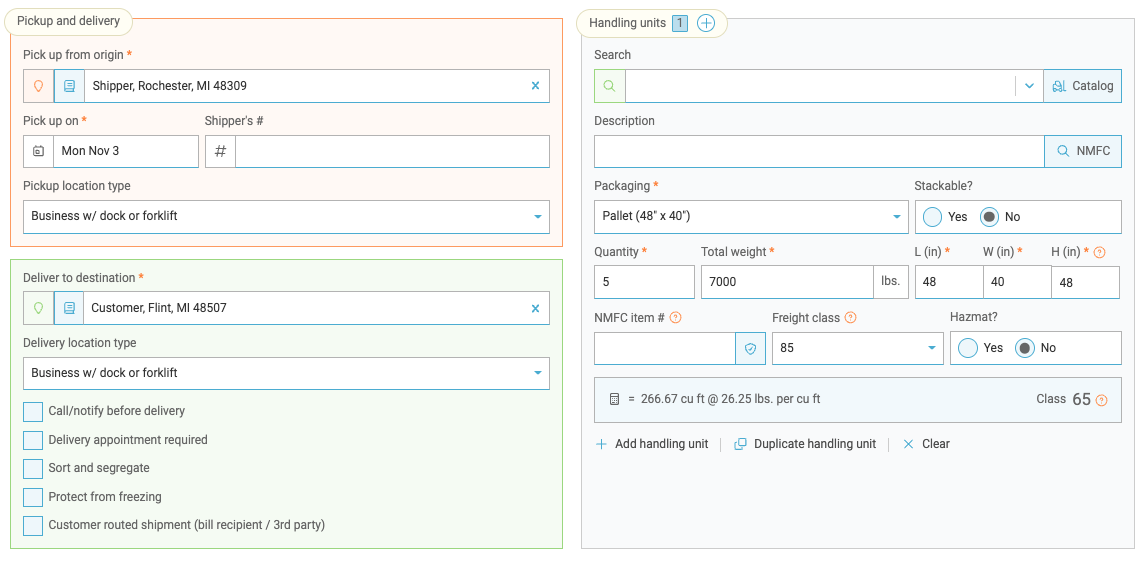The image size is (1144, 563).
Task: Click the NMFC item shield icon
Action: pos(751,348)
